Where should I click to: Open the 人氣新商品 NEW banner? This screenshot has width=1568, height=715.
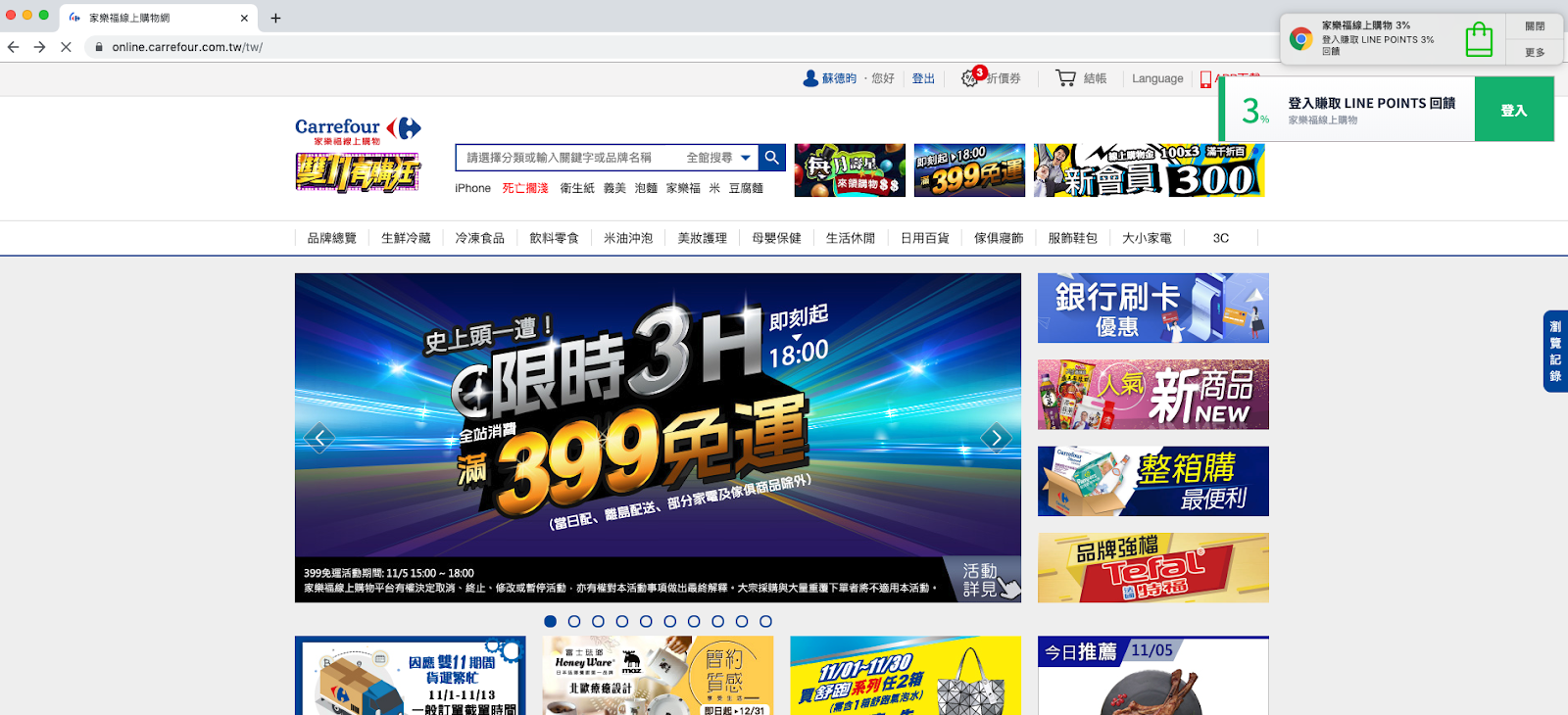(x=1153, y=395)
